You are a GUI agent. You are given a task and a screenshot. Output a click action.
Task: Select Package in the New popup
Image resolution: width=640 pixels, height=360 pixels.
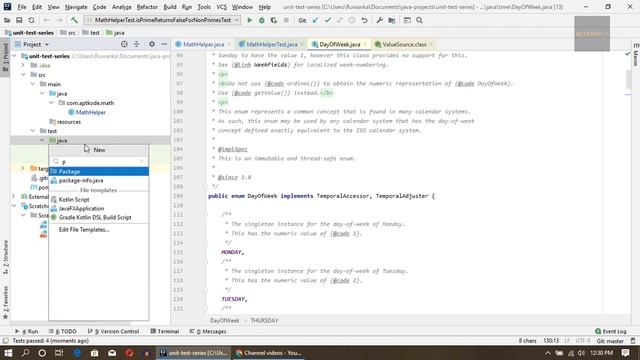coord(99,171)
